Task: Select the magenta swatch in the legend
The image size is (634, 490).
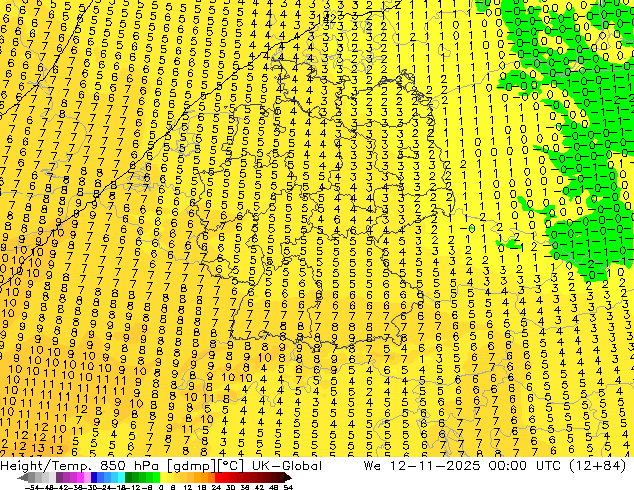Action: (80, 477)
